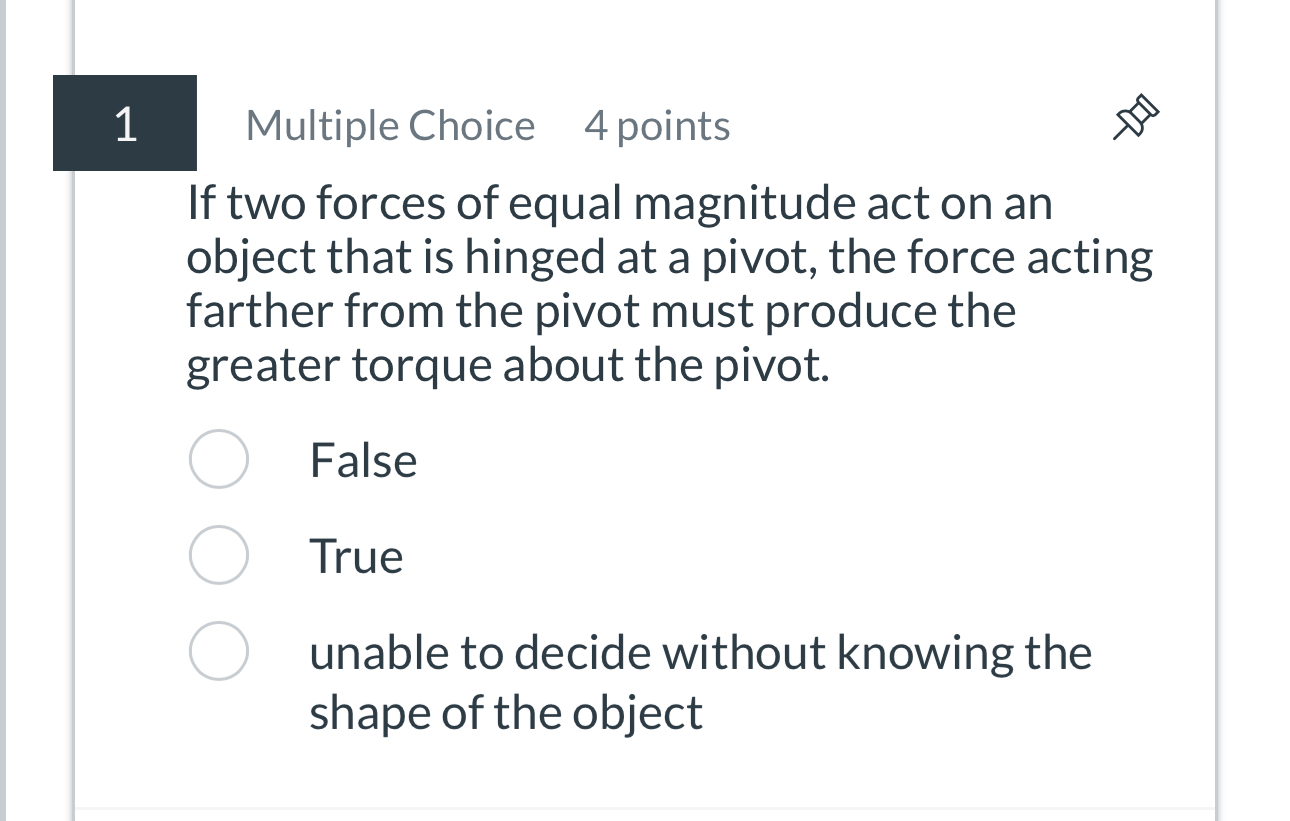Click the answer label text 'True'
Image resolution: width=1290 pixels, height=821 pixels.
[x=356, y=556]
